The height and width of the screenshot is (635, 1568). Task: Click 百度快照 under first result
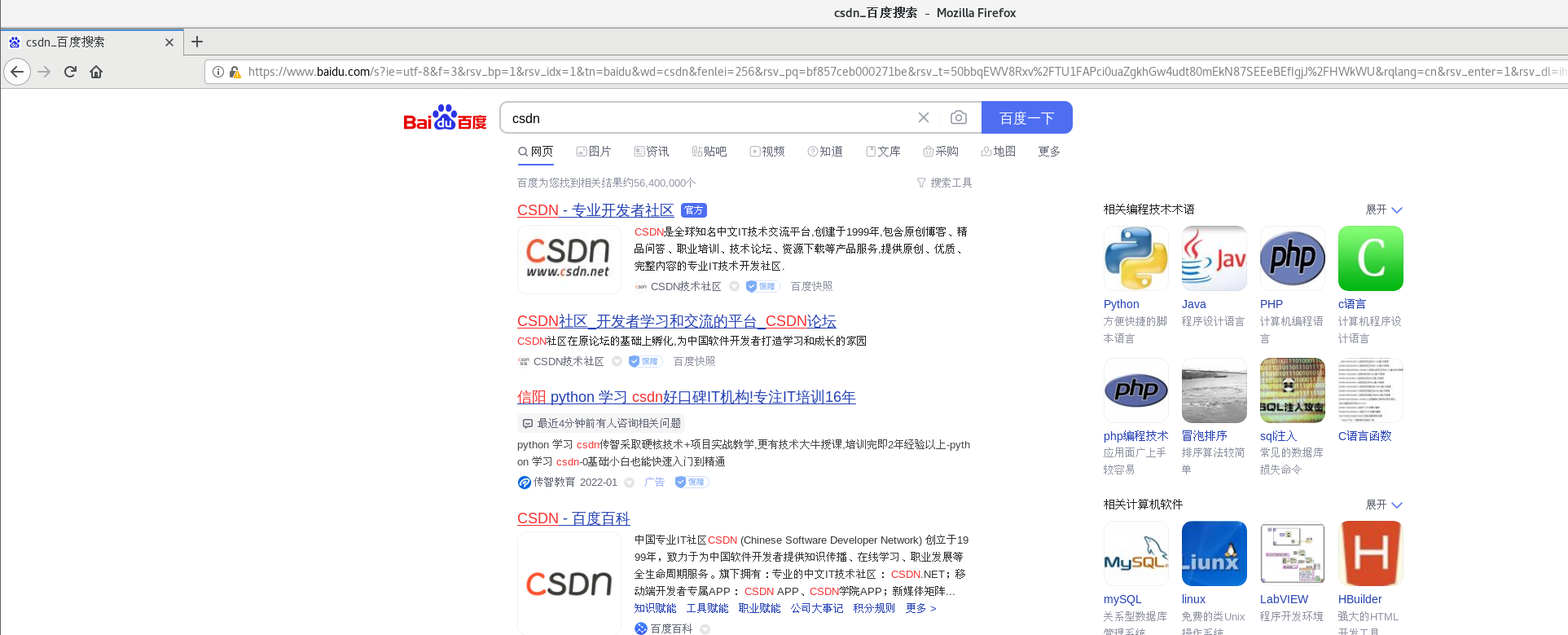[811, 286]
